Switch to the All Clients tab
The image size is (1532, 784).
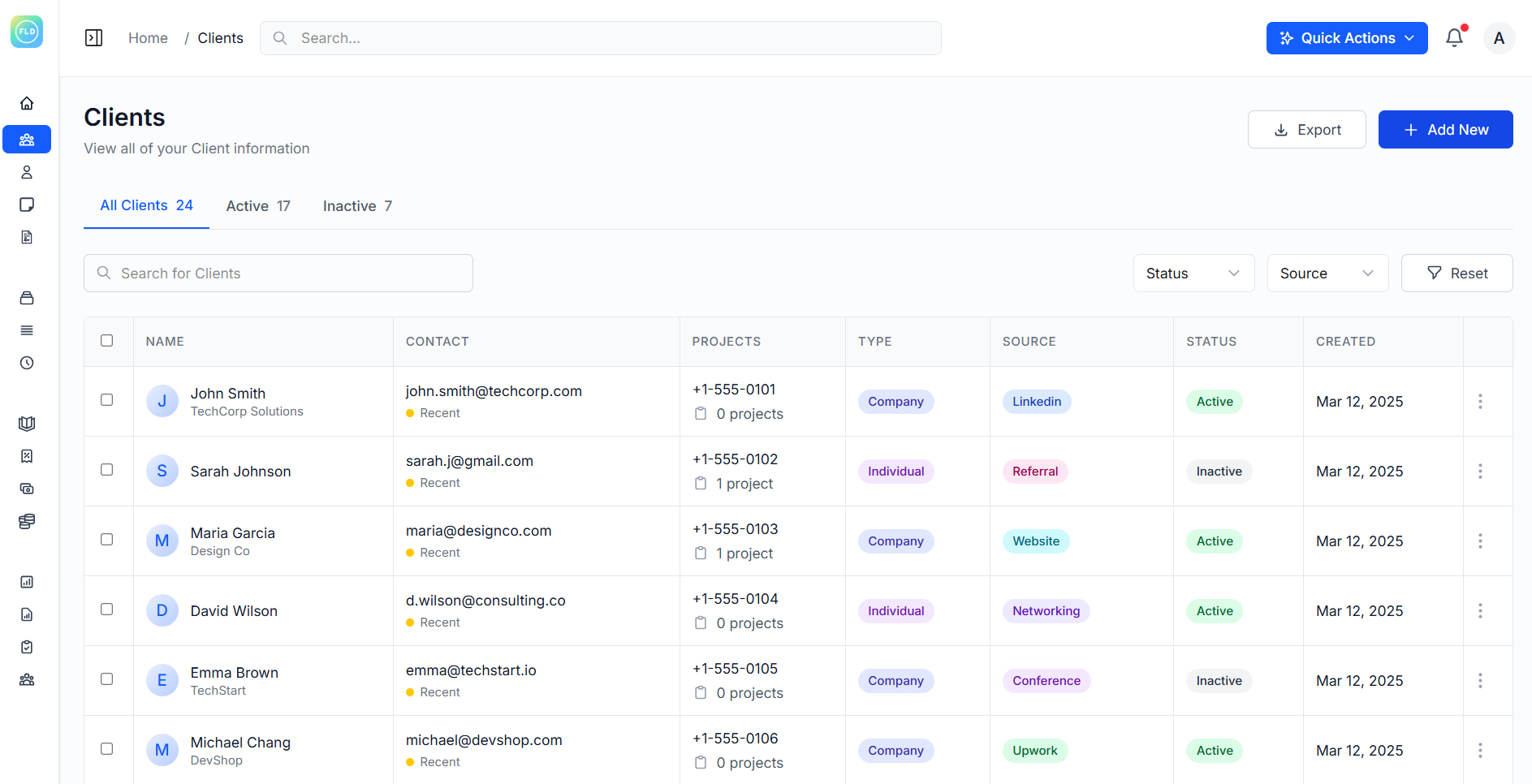tap(146, 206)
